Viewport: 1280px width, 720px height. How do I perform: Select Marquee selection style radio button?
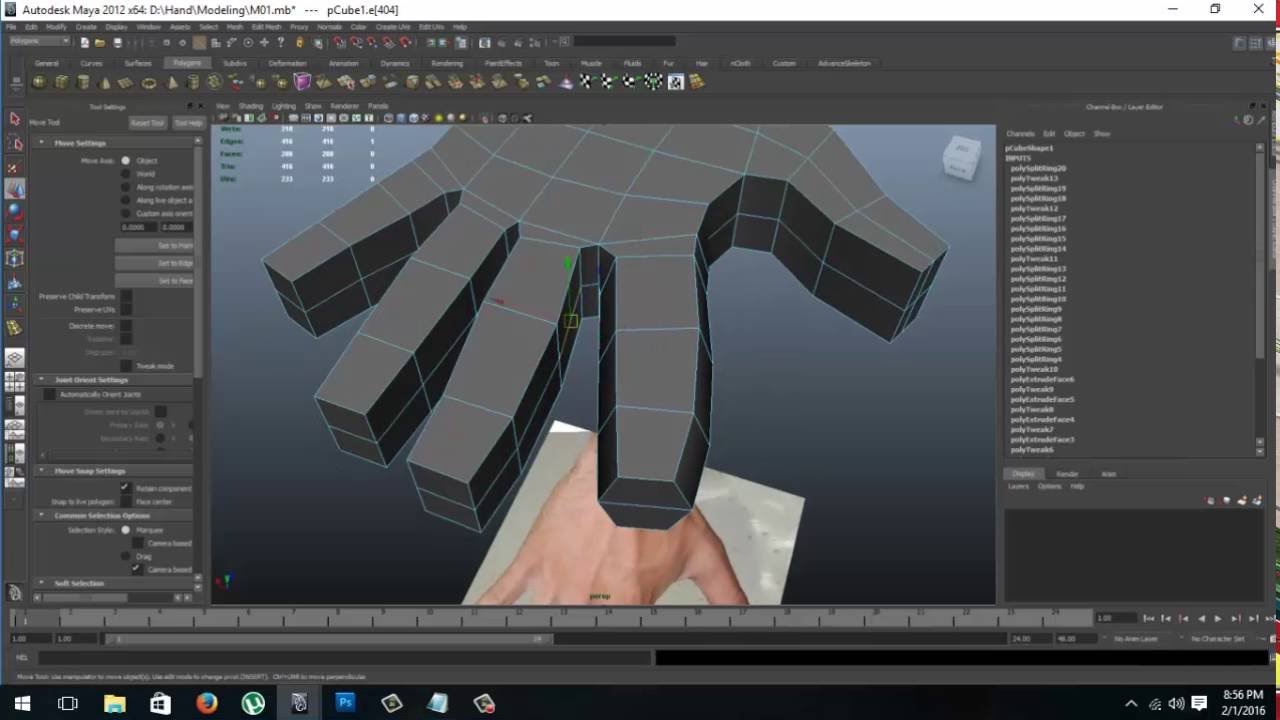coord(126,530)
